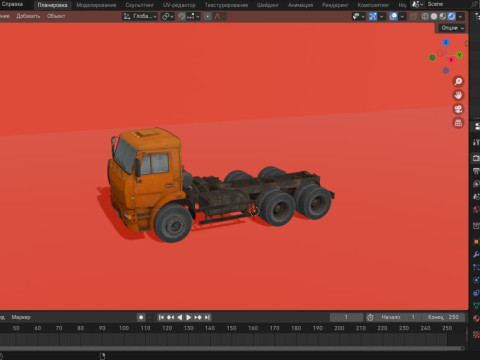
Task: Click the zoom view magnifier icon
Action: point(458,81)
